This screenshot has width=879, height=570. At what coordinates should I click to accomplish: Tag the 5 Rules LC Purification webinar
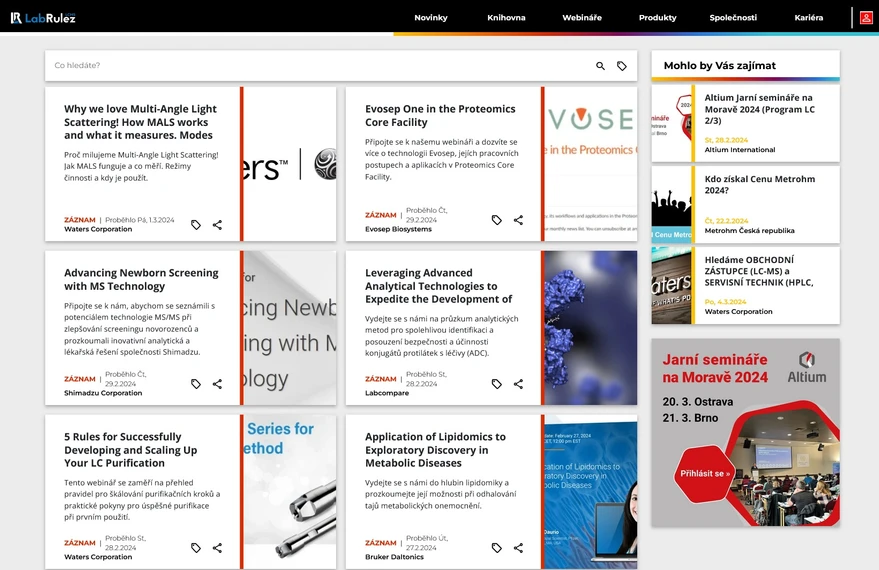click(196, 548)
